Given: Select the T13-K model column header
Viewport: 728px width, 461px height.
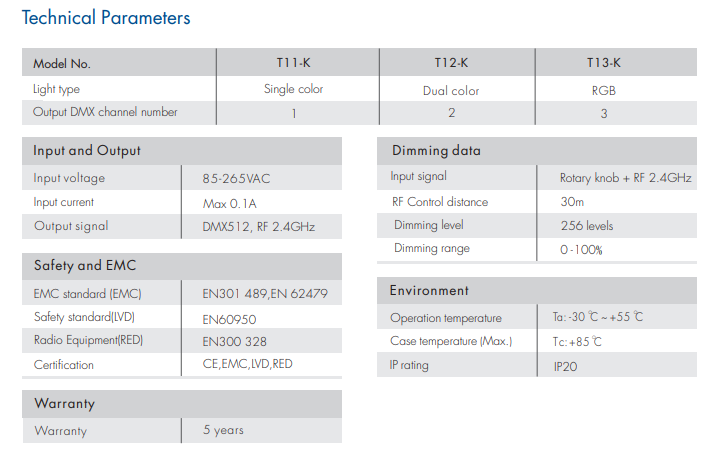Looking at the screenshot, I should point(604,63).
